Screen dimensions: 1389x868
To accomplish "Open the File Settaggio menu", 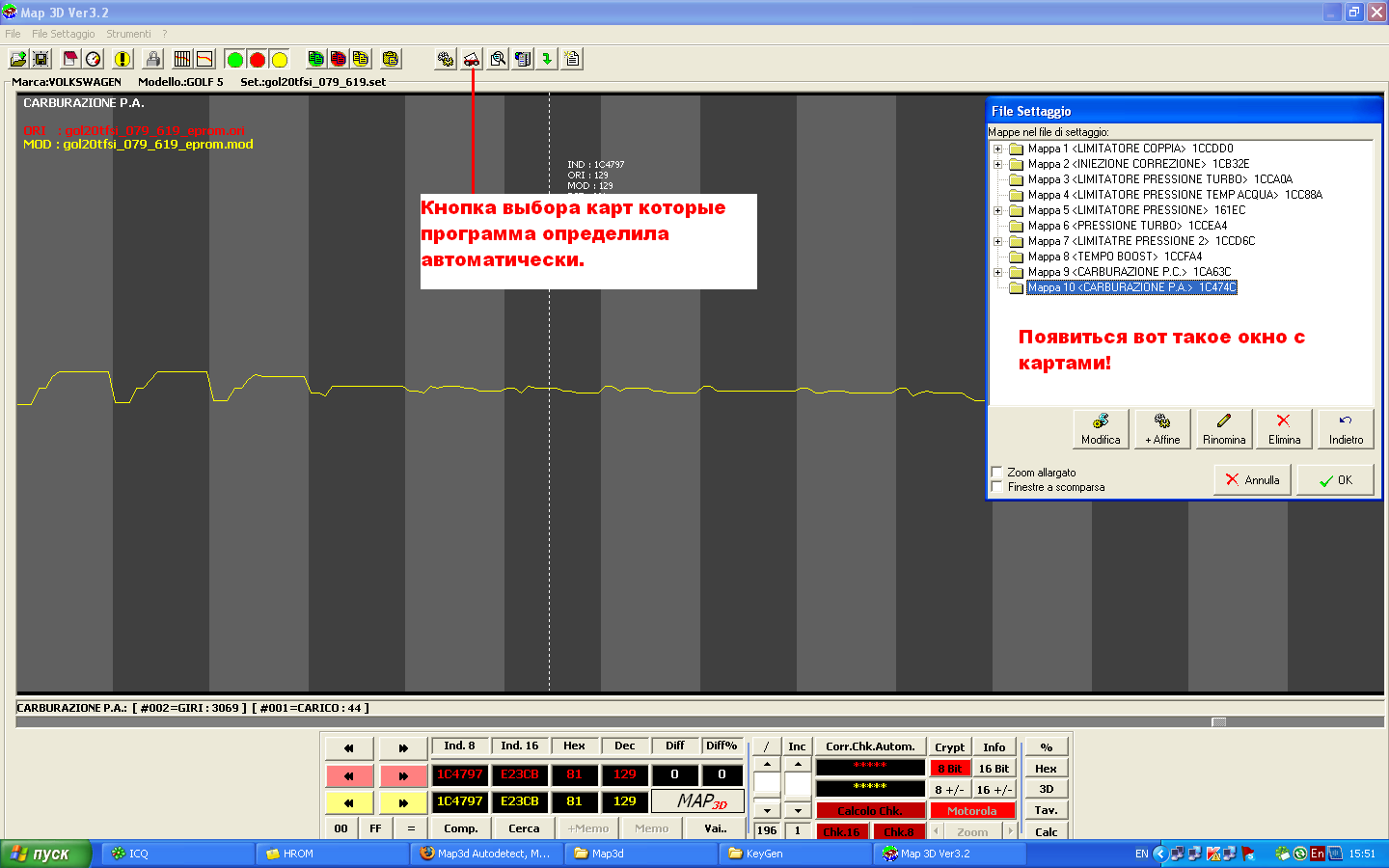I will tap(63, 34).
